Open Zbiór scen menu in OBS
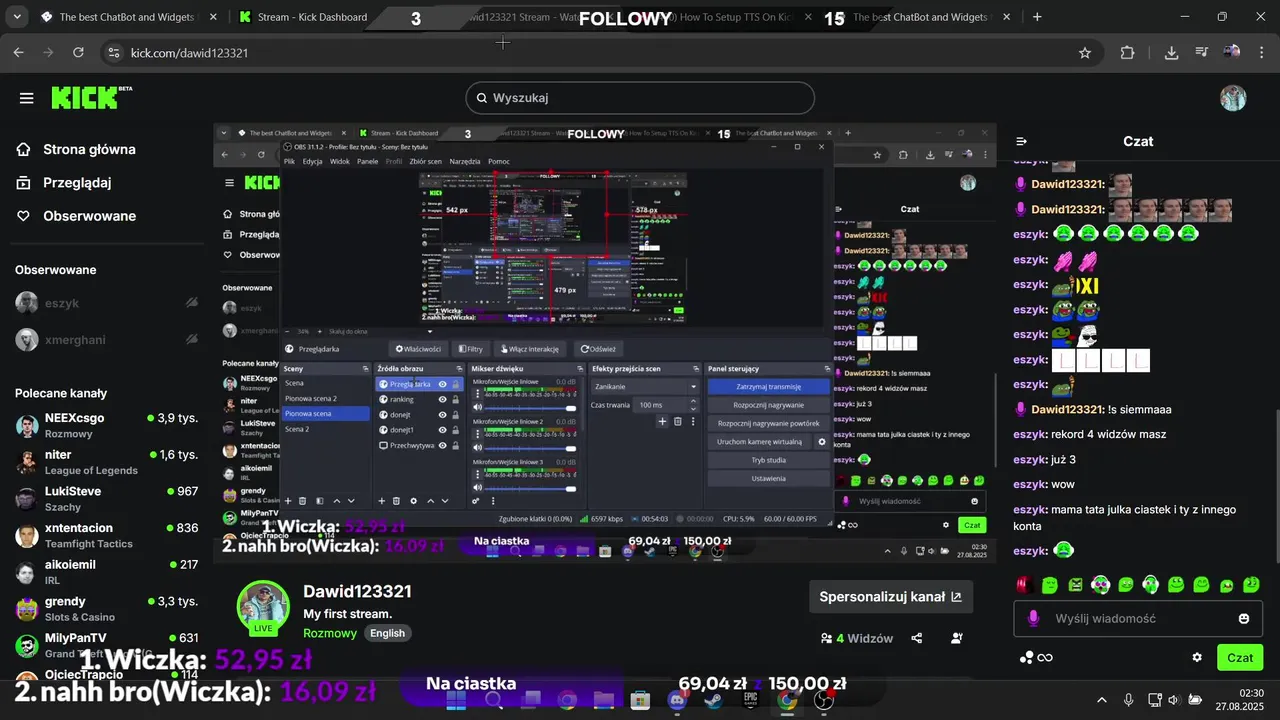 pyautogui.click(x=425, y=161)
